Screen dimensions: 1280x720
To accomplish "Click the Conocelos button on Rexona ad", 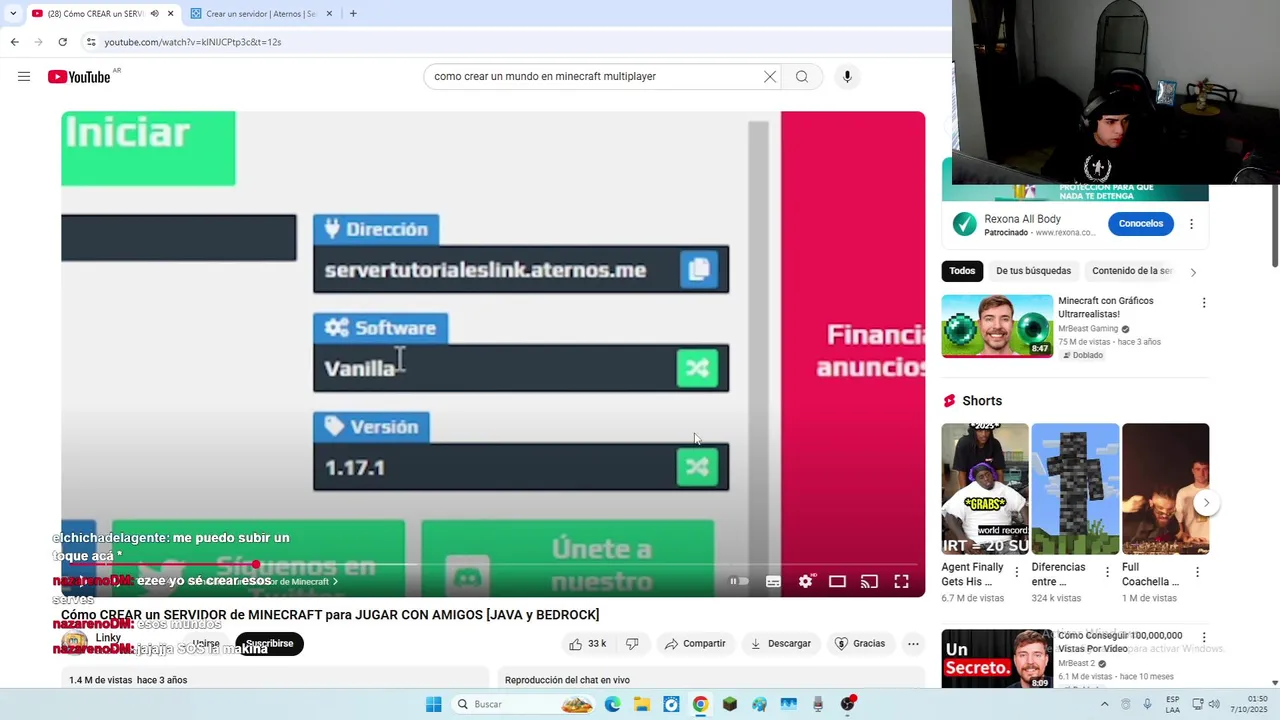I will pyautogui.click(x=1141, y=224).
